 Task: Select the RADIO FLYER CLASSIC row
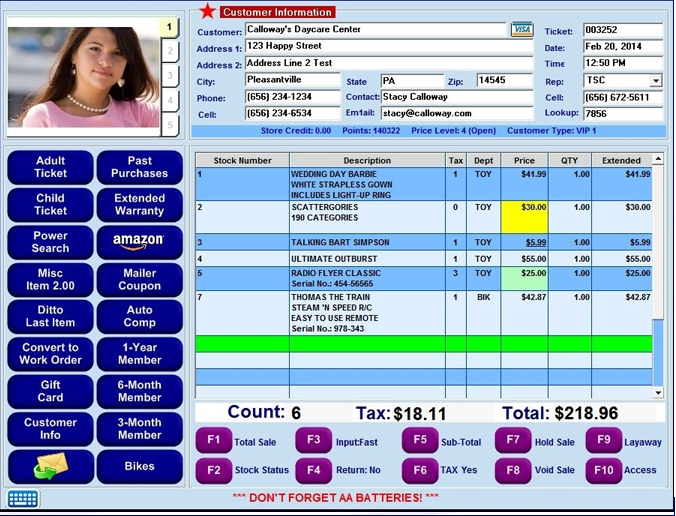(424, 278)
